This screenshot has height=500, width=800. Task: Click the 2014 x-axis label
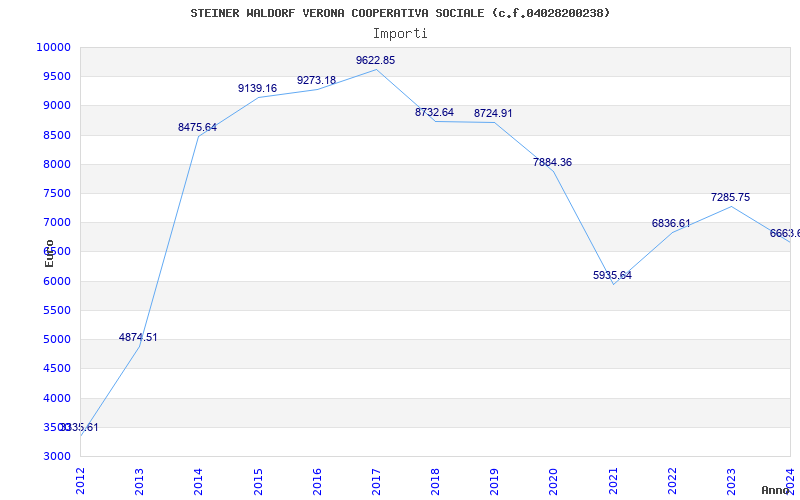[198, 481]
